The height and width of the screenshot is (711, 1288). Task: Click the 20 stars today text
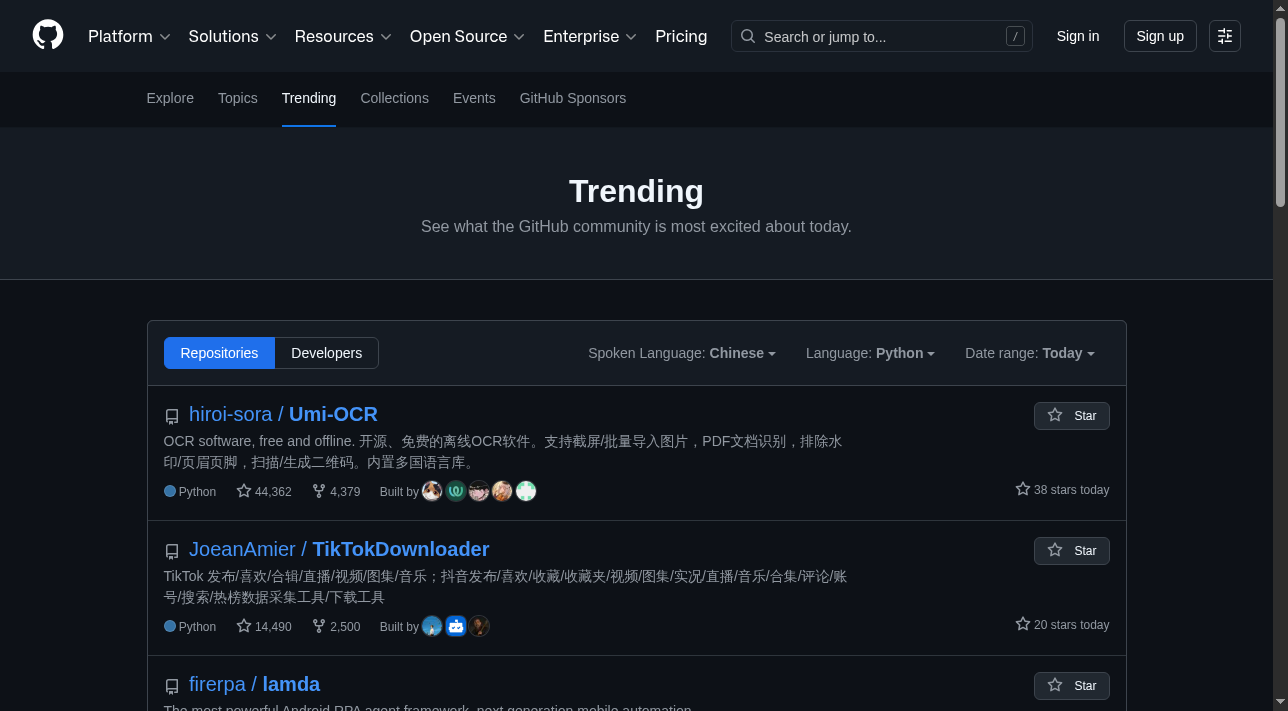1062,624
